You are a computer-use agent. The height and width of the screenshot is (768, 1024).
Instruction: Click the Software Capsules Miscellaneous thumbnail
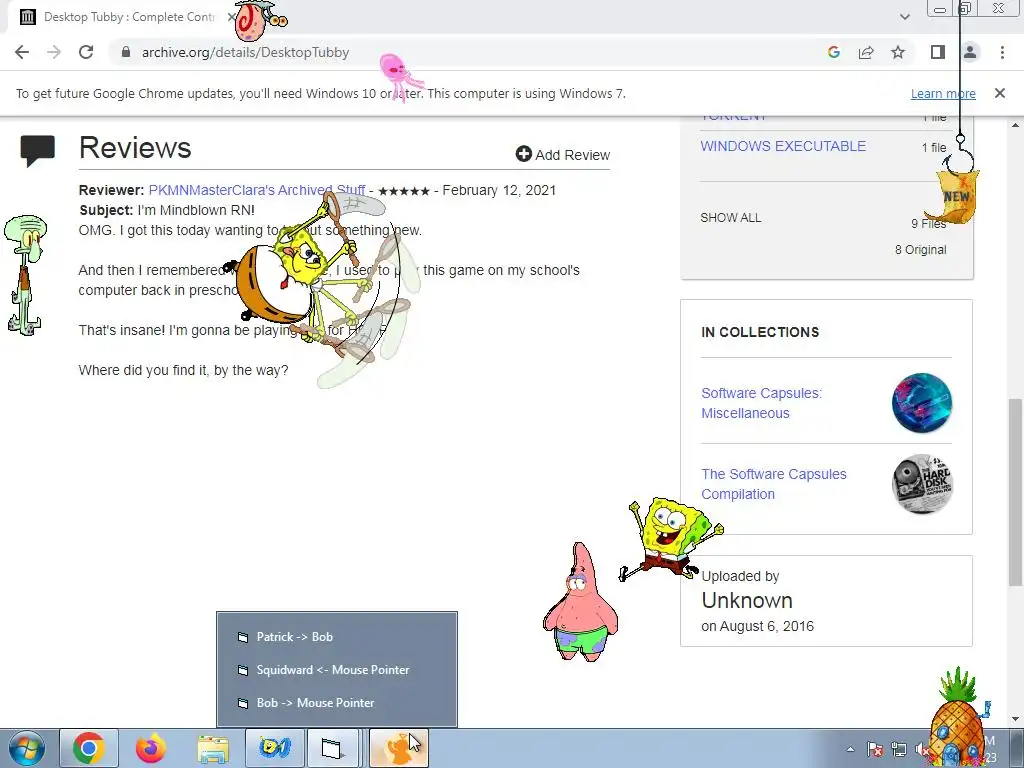coord(921,403)
